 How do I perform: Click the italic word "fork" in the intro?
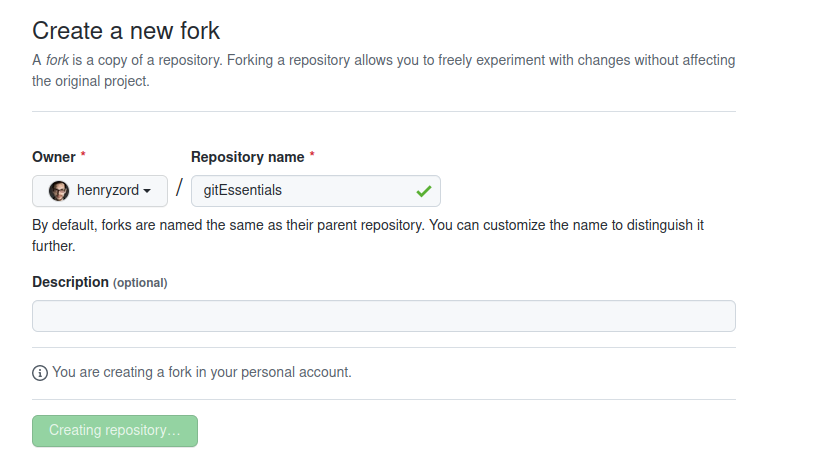coord(59,60)
